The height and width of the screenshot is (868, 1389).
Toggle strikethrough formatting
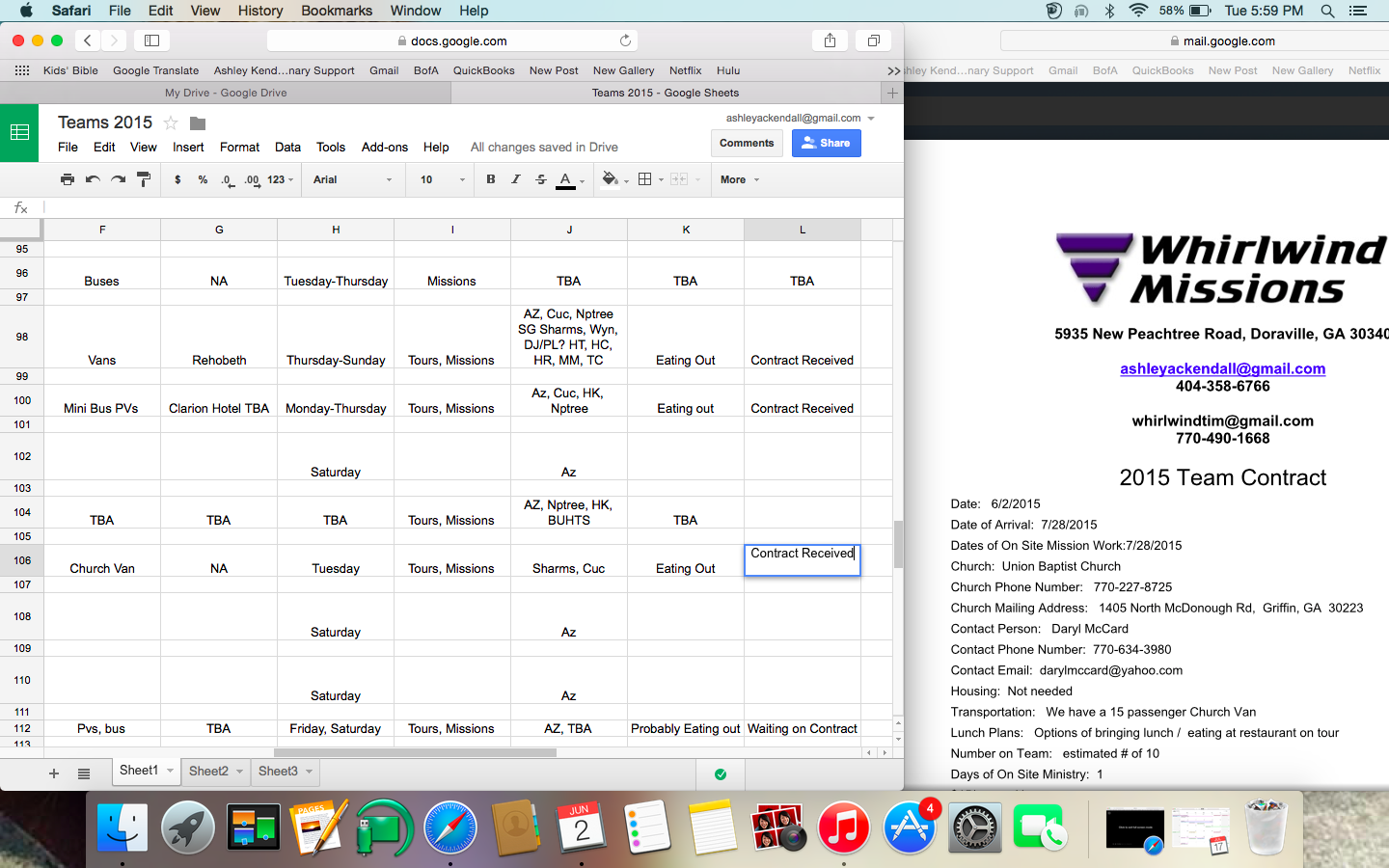pyautogui.click(x=541, y=179)
